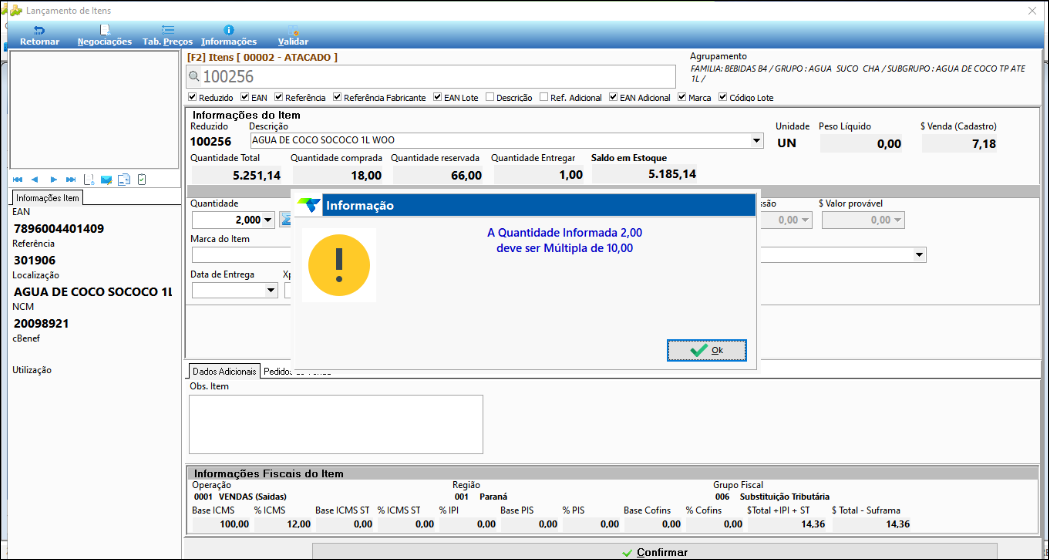Click the envelope email icon
This screenshot has width=1049, height=560.
tap(106, 179)
